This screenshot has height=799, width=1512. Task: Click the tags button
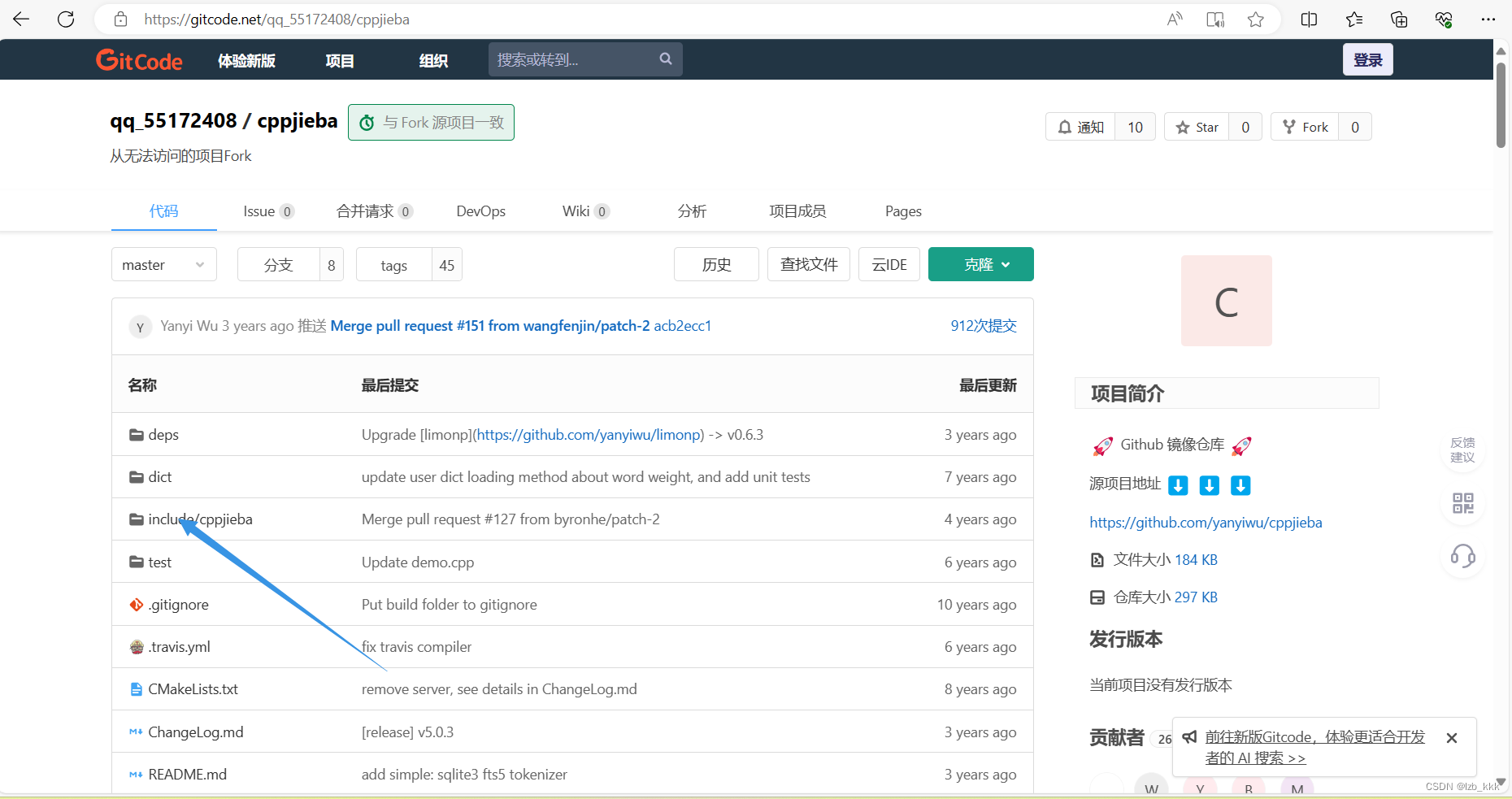click(394, 265)
